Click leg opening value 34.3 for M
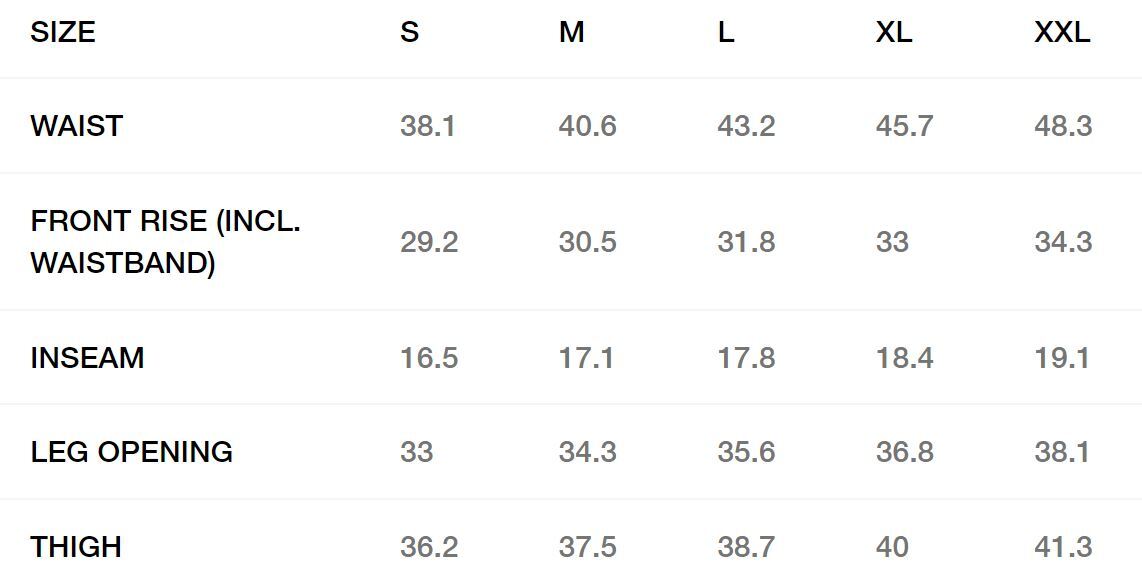Viewport: 1142px width, 584px height. [x=587, y=452]
